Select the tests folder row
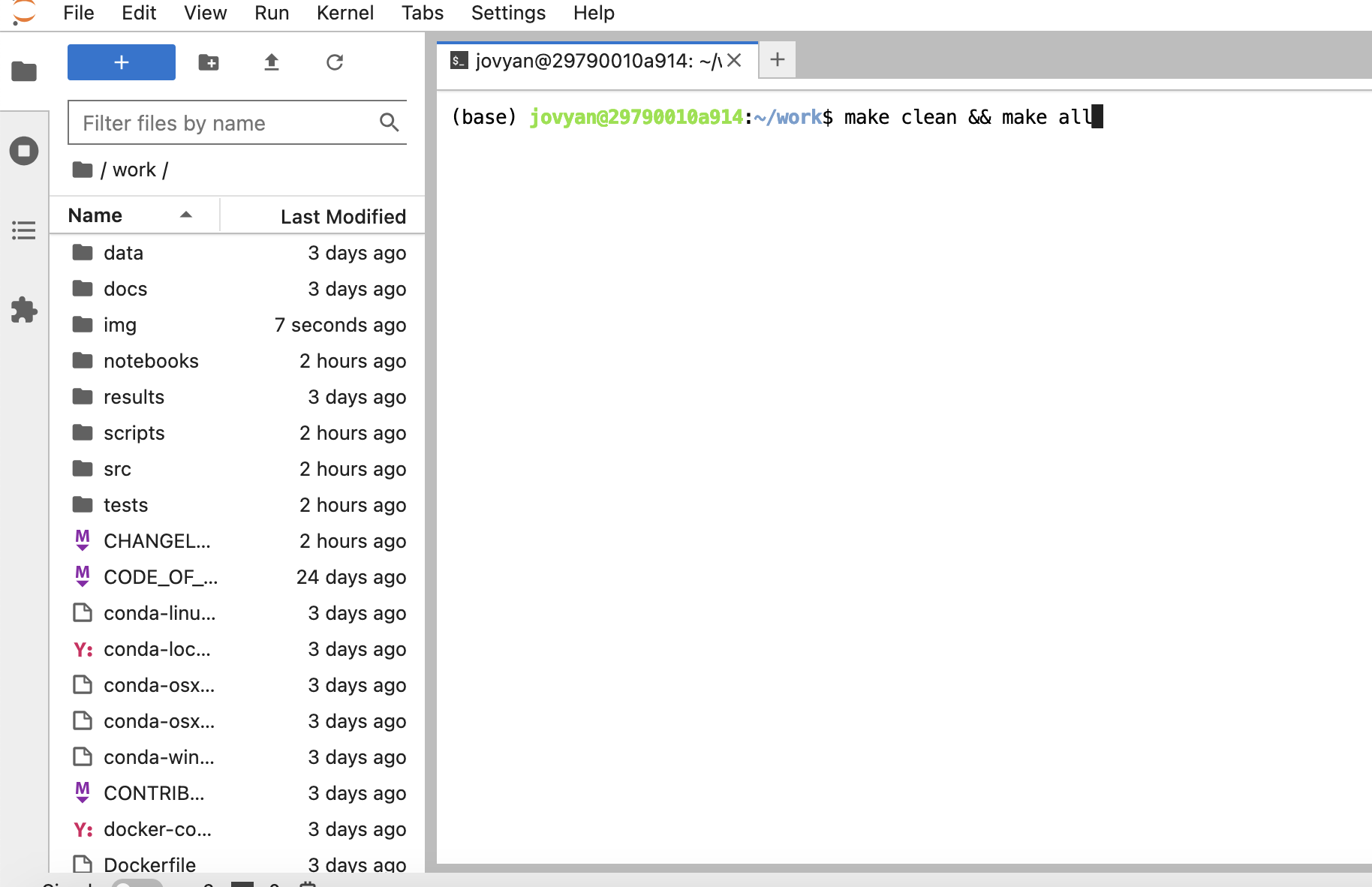This screenshot has width=1372, height=887. coord(237,504)
